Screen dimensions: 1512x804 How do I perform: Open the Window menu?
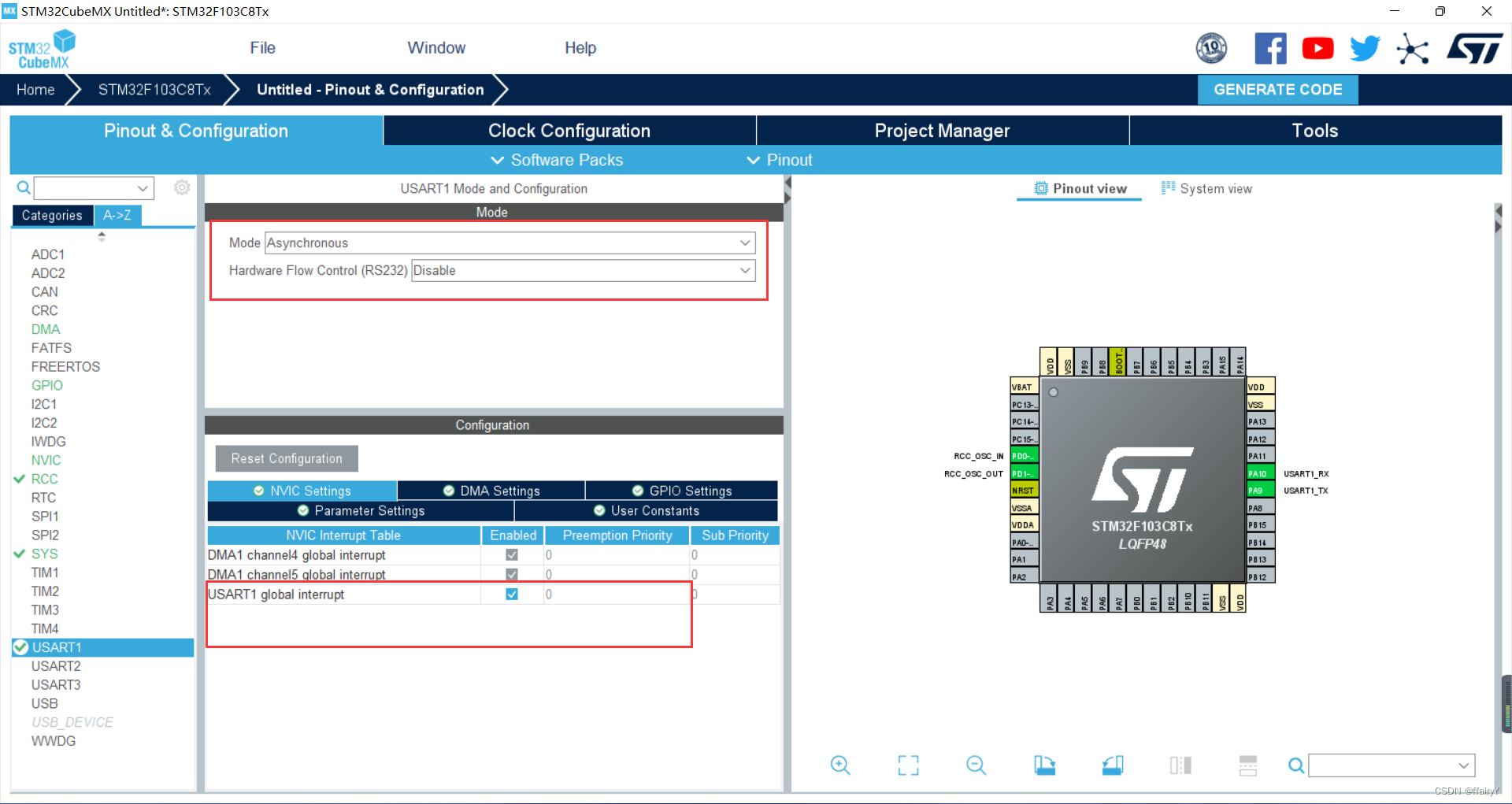click(436, 48)
